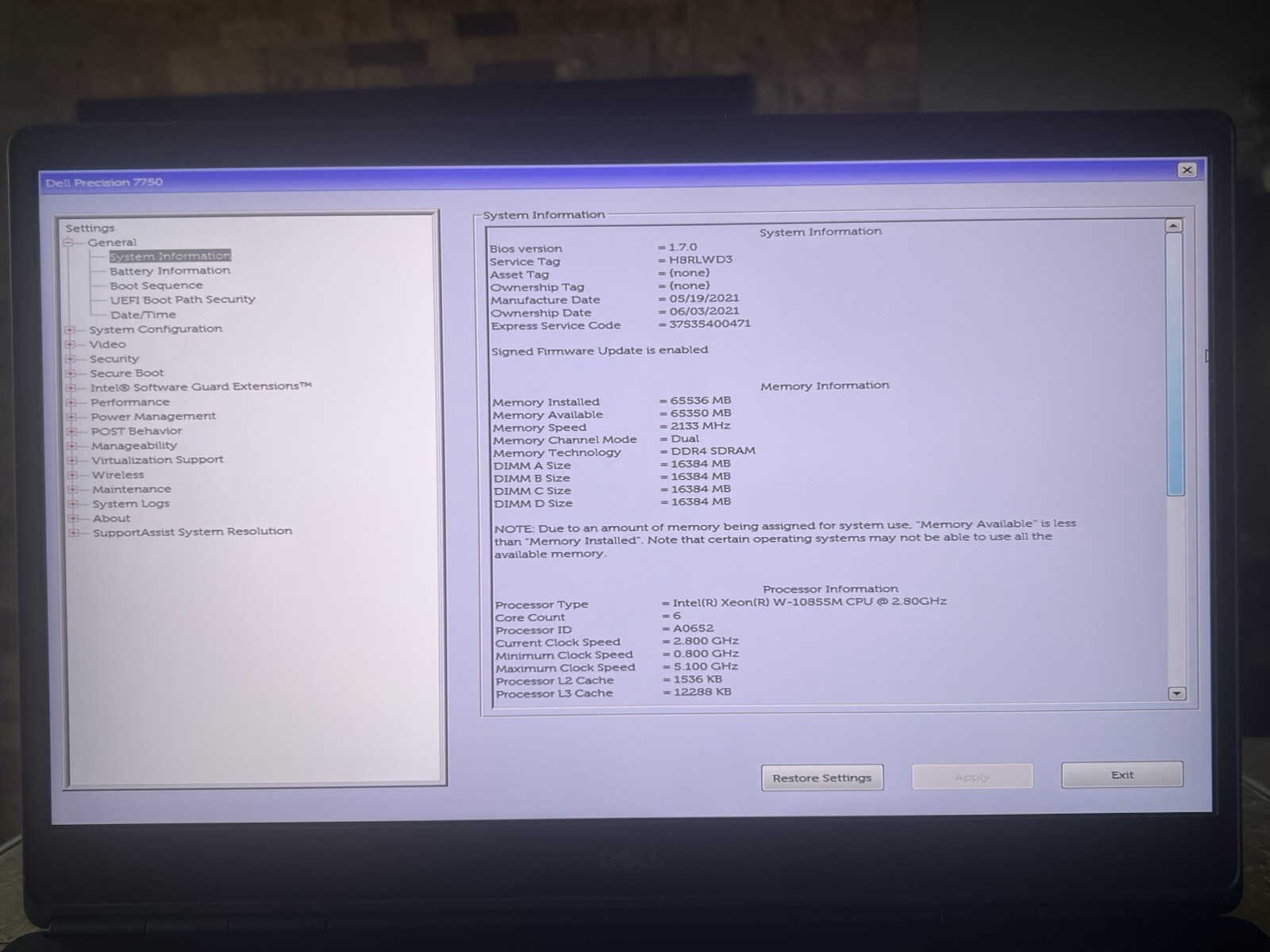
Task: Expand the Video settings node
Action: [70, 344]
